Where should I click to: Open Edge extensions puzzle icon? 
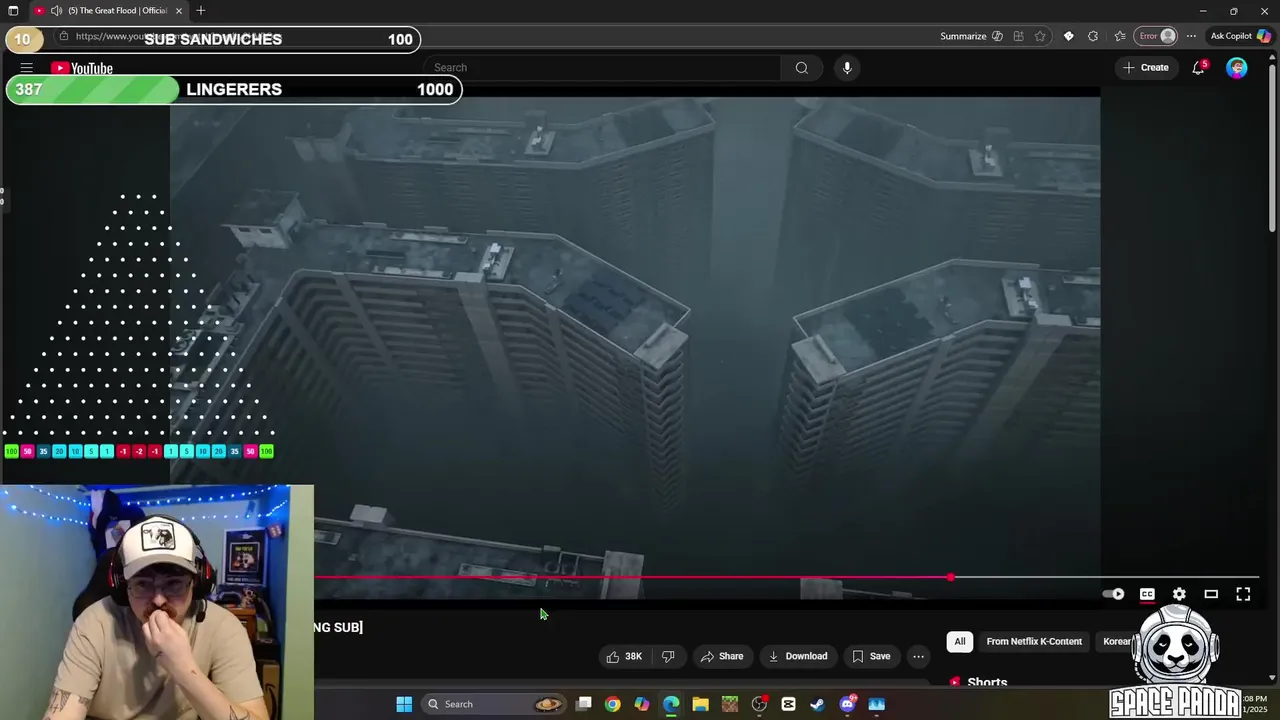[x=1093, y=36]
